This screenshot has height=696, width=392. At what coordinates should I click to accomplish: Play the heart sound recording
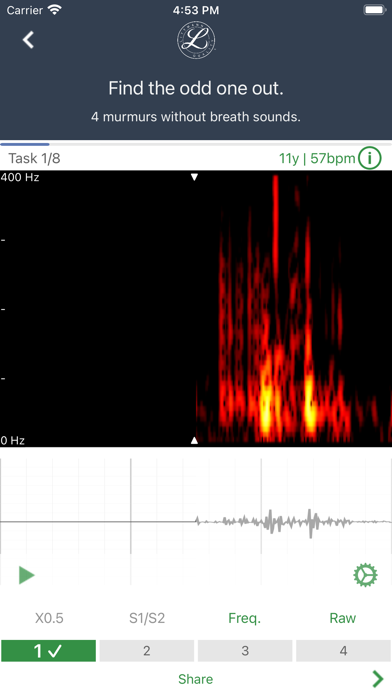tap(27, 575)
